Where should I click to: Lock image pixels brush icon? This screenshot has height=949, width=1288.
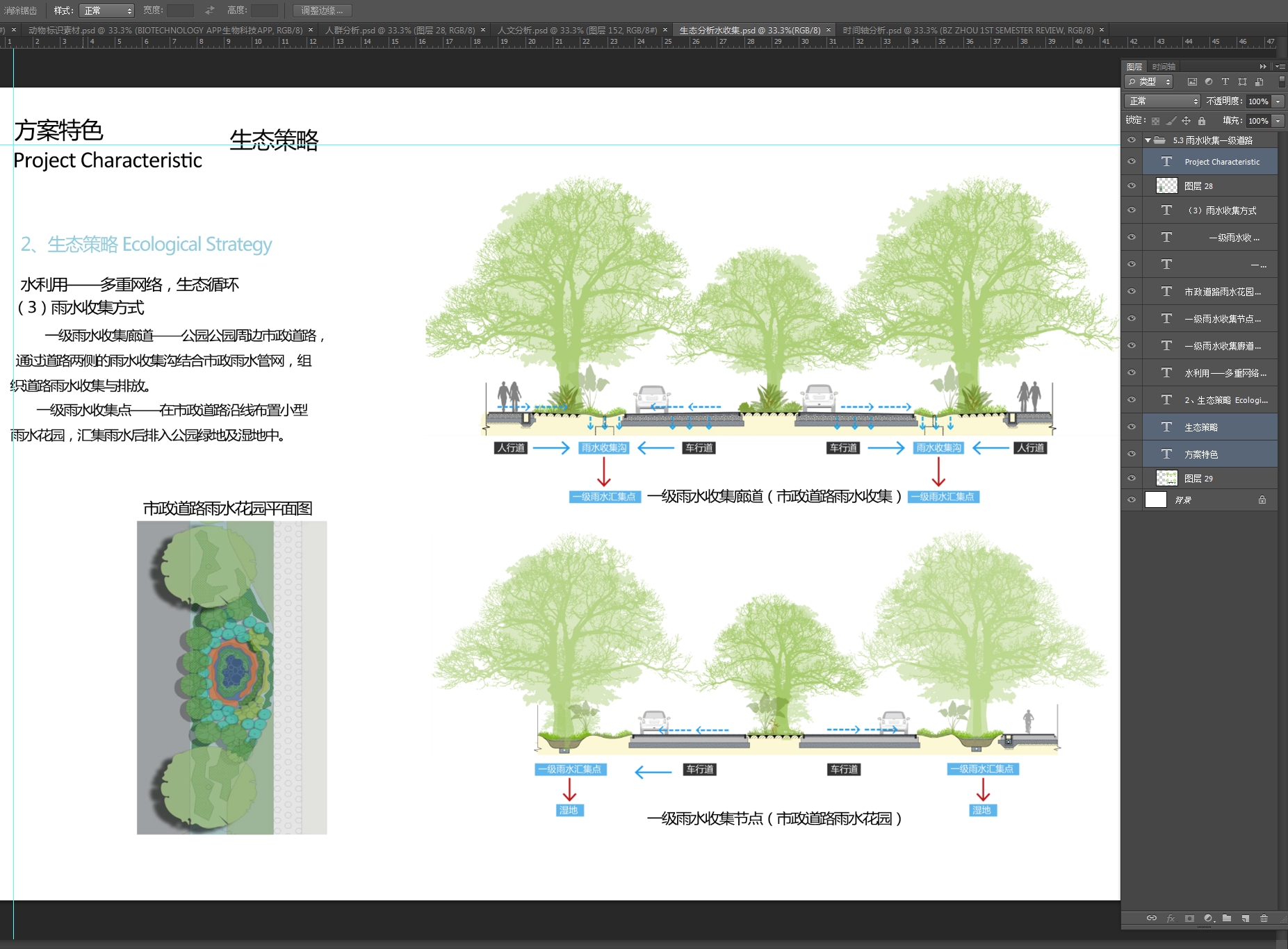click(1171, 121)
